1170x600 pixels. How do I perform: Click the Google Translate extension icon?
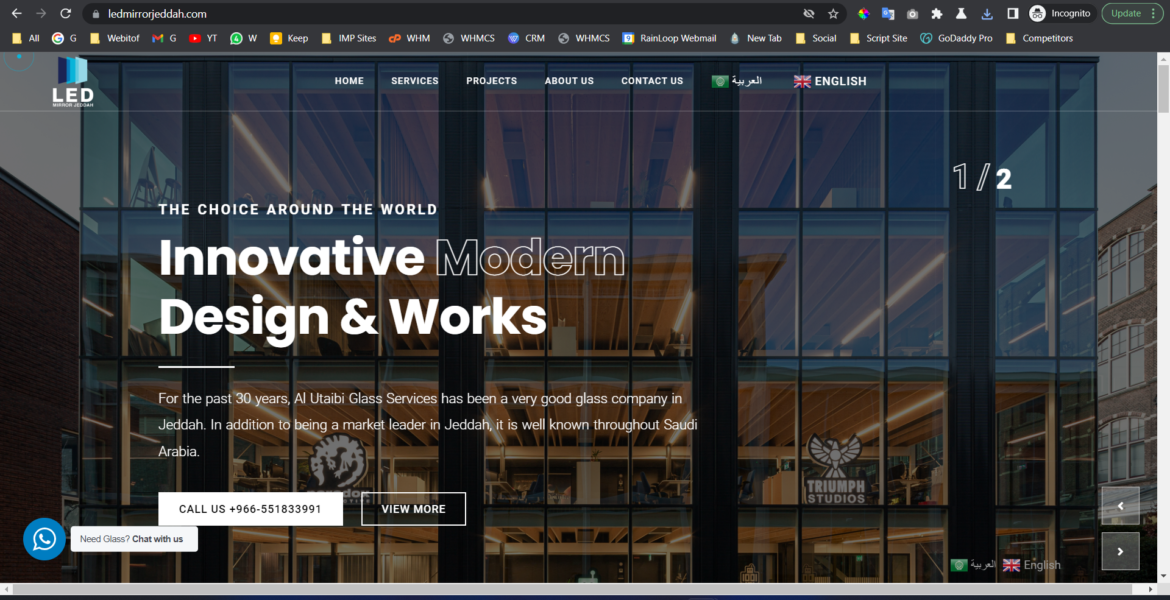[887, 14]
